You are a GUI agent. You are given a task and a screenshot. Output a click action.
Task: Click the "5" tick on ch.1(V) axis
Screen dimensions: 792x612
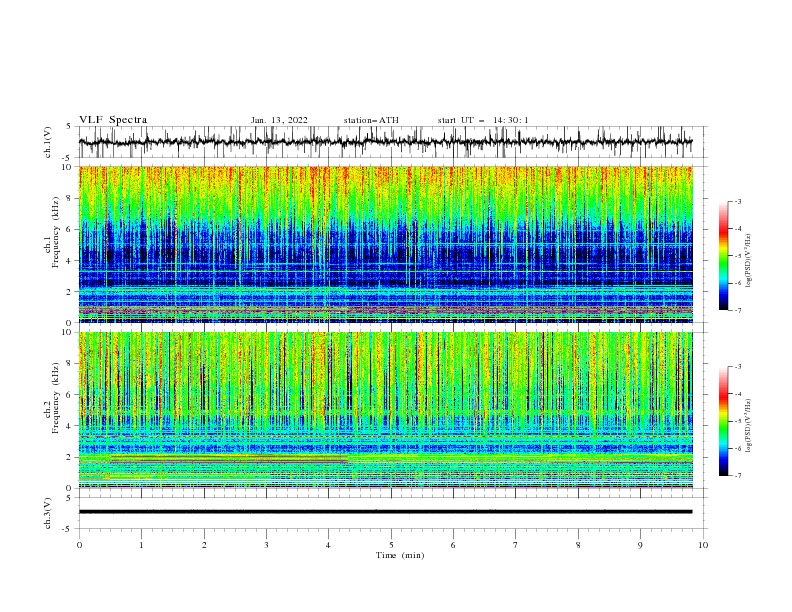click(71, 127)
